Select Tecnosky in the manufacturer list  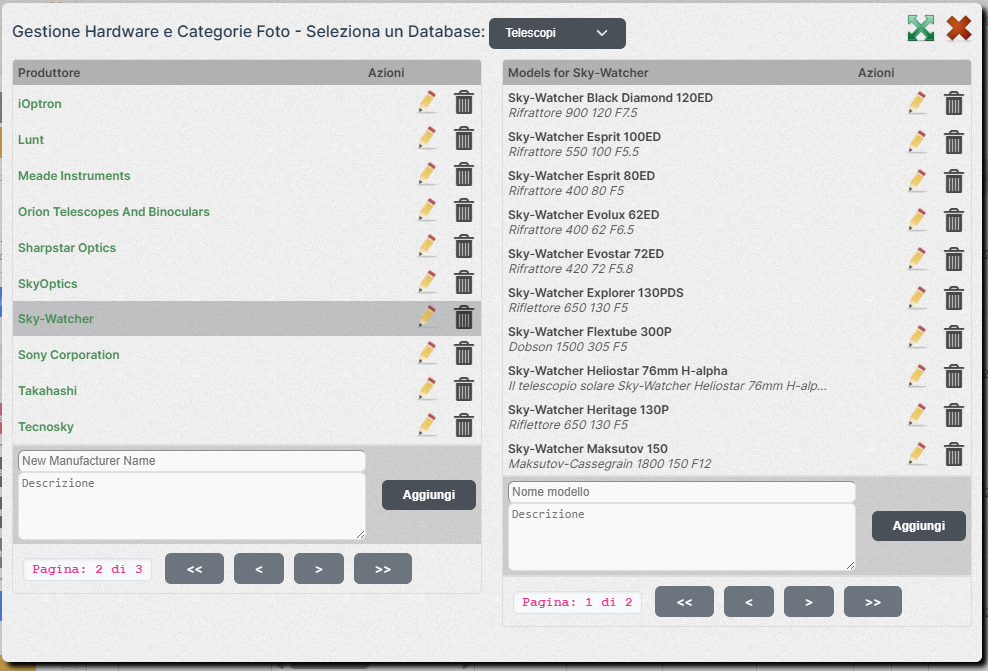[46, 427]
